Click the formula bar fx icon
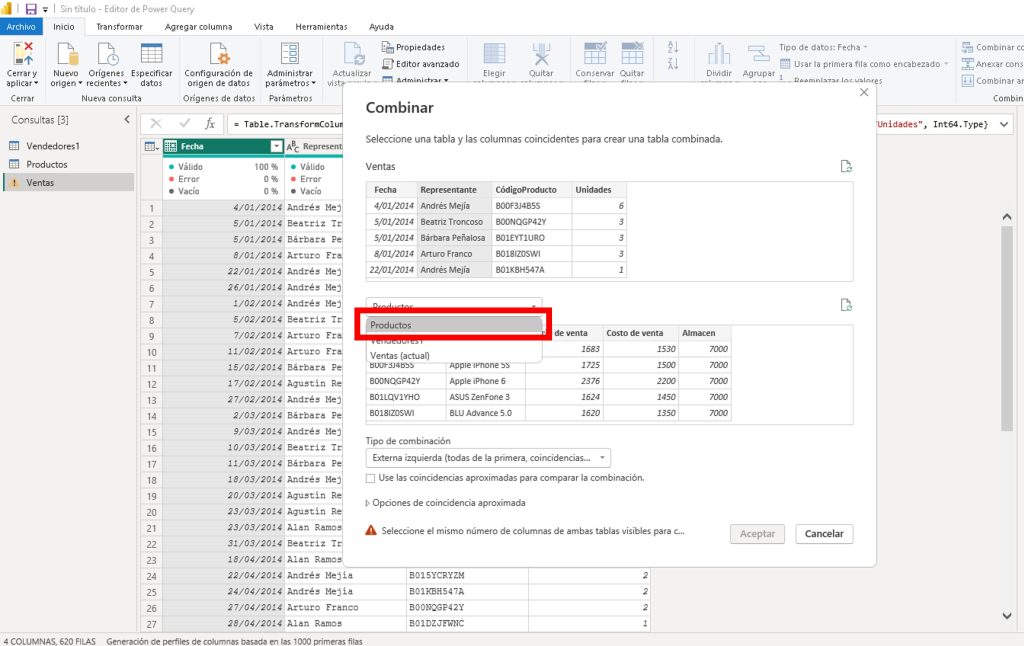This screenshot has height=646, width=1024. click(x=210, y=123)
